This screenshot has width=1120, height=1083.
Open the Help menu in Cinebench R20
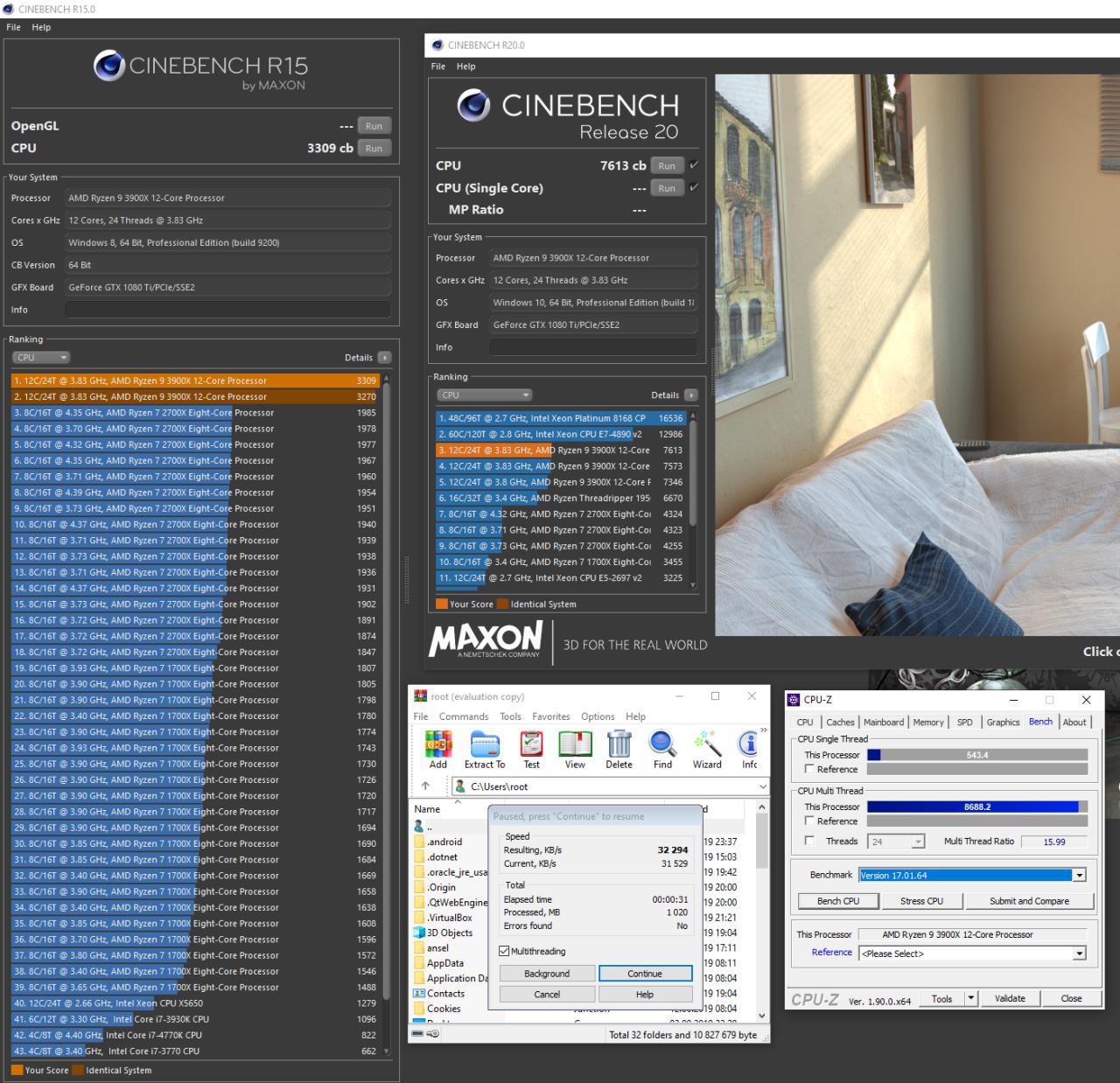point(466,66)
